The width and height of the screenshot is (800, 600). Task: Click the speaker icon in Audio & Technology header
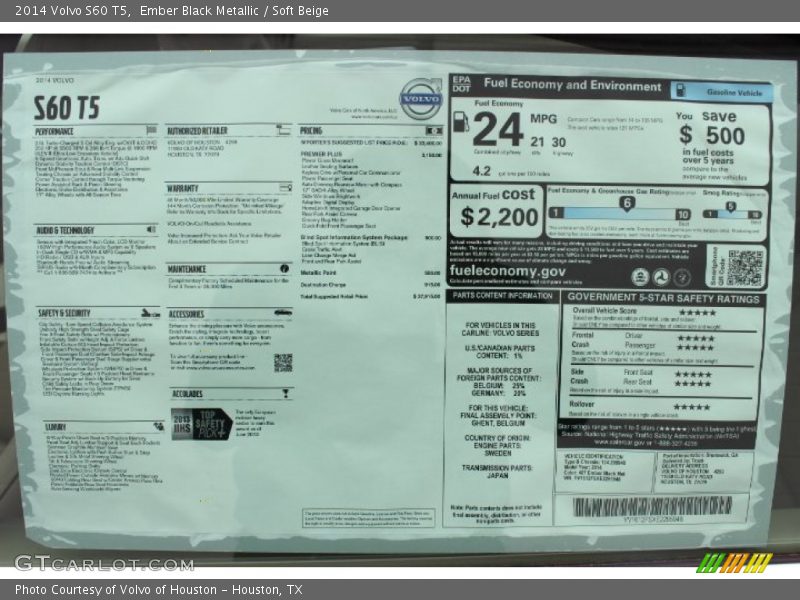coord(150,230)
